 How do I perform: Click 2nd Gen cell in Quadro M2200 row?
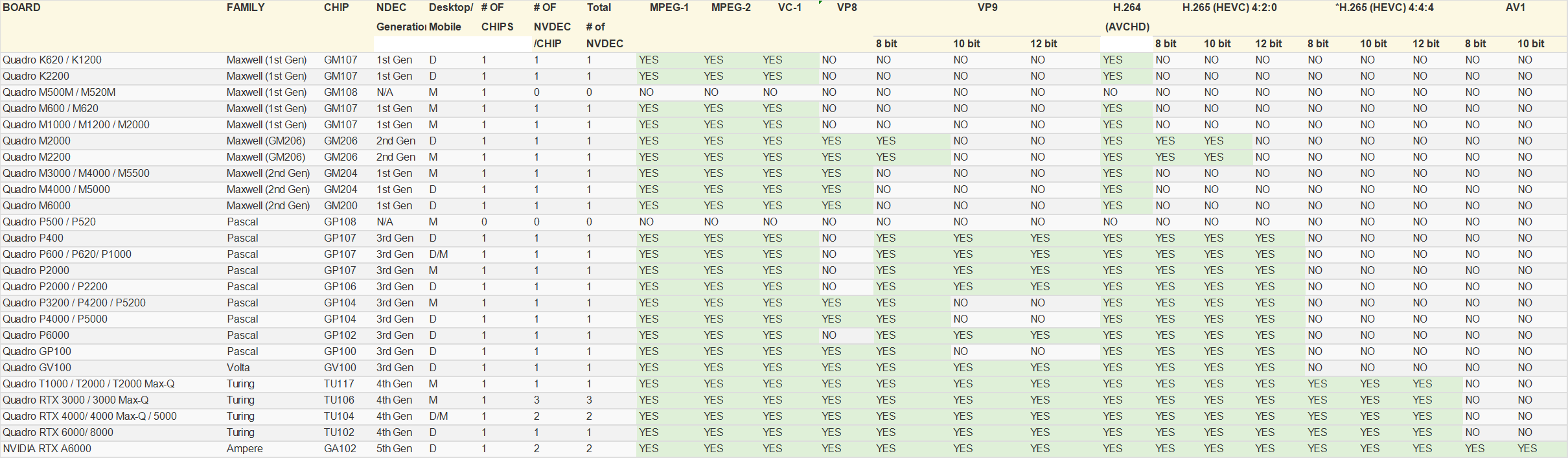[x=396, y=157]
